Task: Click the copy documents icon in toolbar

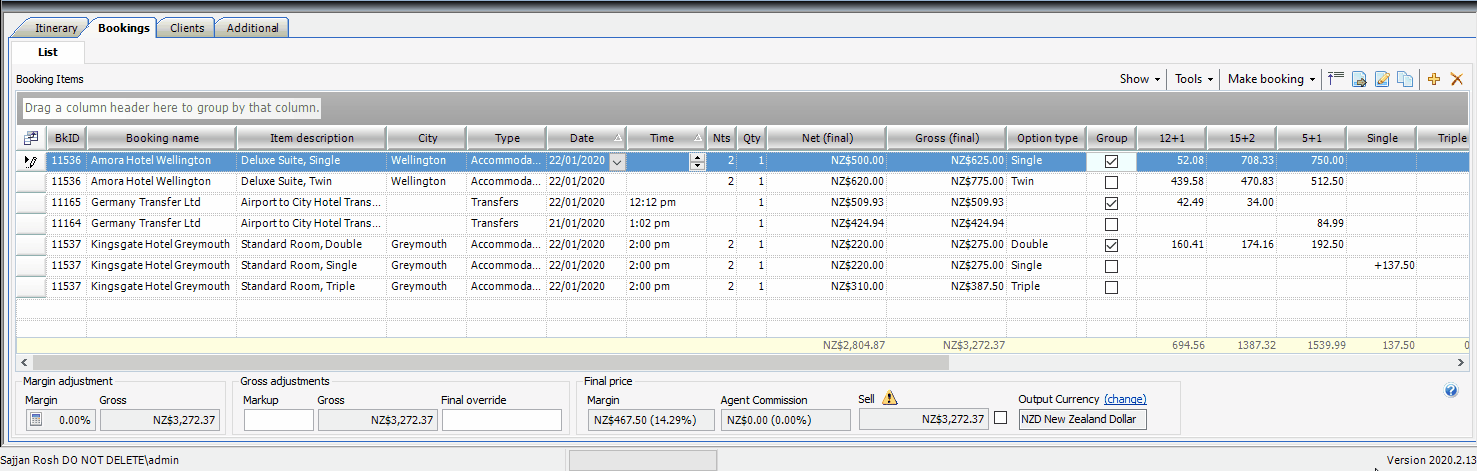Action: [1405, 79]
